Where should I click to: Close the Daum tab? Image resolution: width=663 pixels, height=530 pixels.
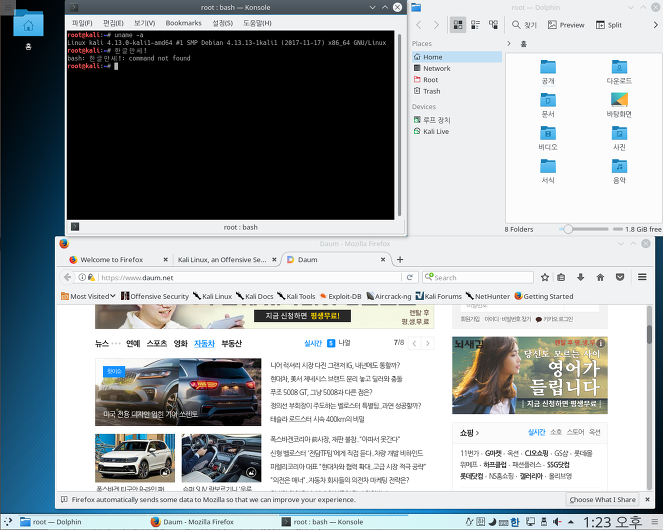point(383,259)
